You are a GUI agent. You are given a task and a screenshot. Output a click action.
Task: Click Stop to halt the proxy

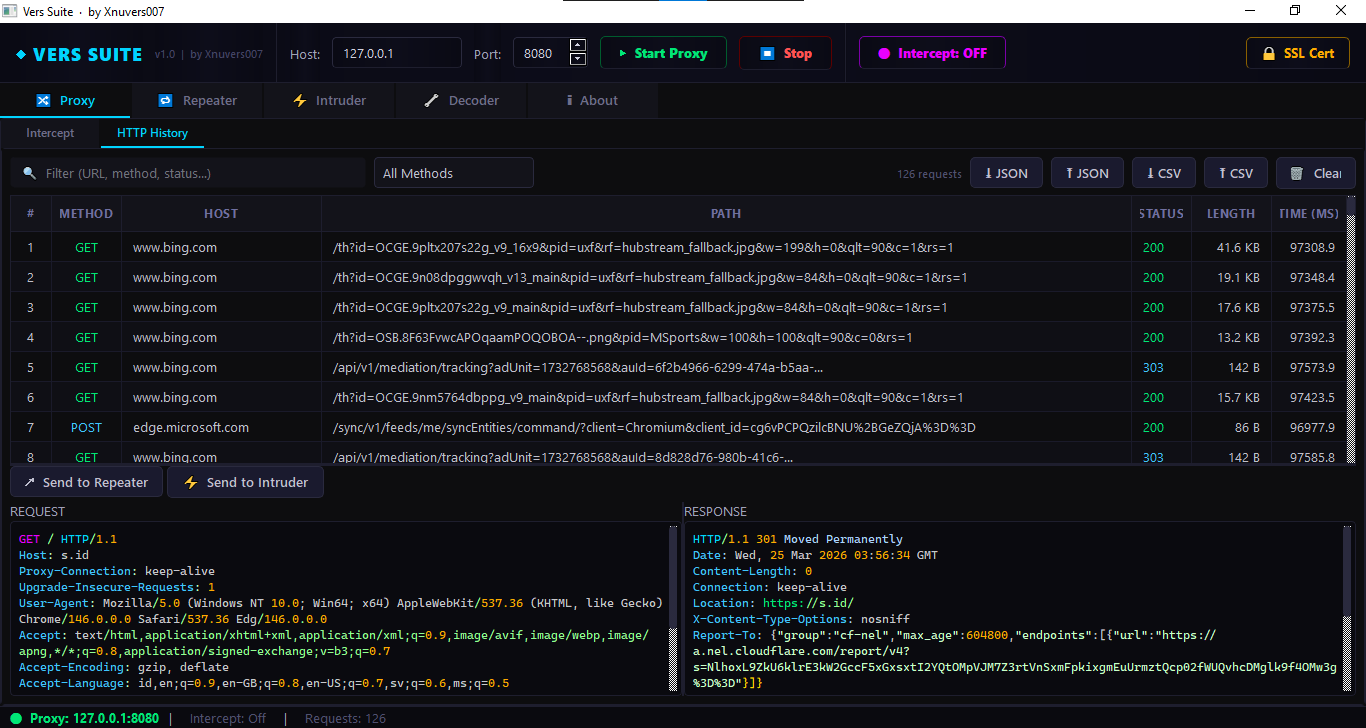pos(785,52)
